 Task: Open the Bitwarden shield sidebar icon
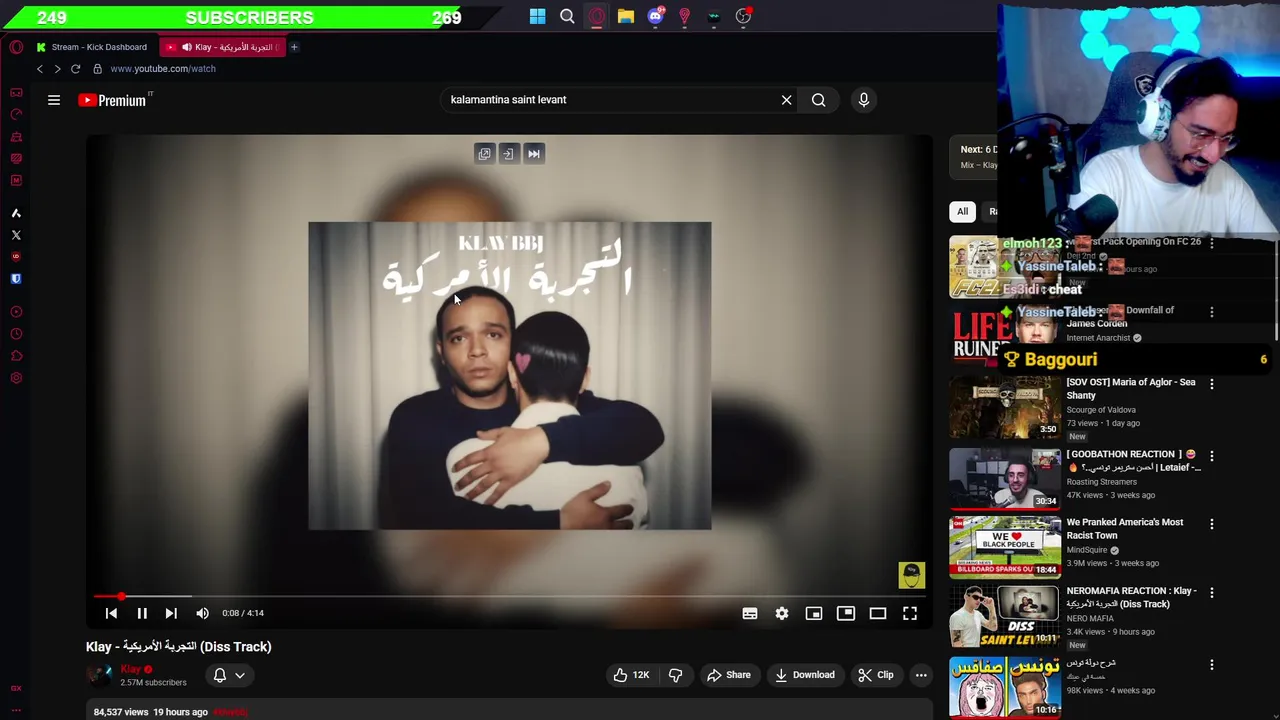point(16,279)
